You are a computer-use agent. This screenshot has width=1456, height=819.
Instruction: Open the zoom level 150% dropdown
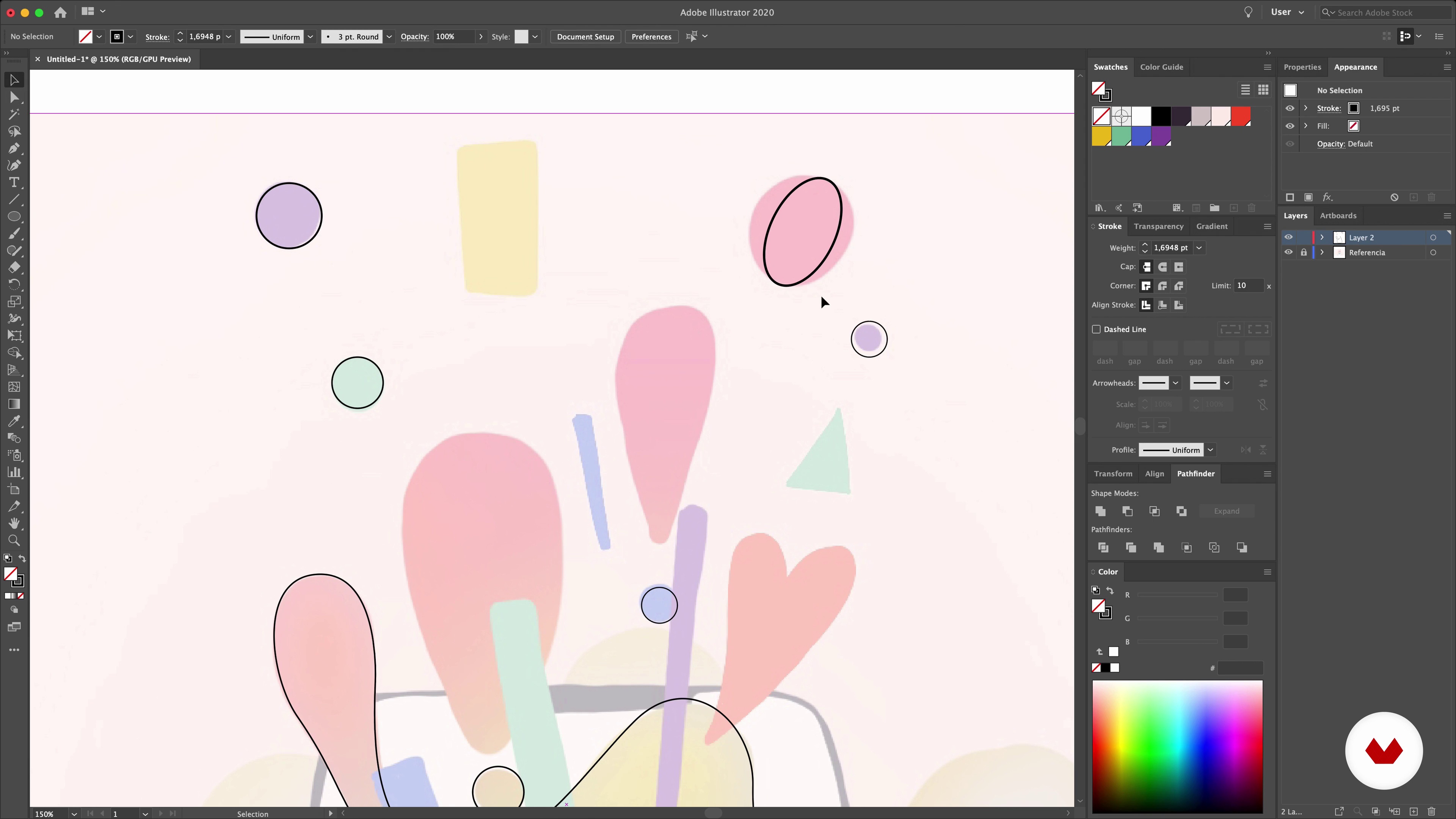pos(74,814)
